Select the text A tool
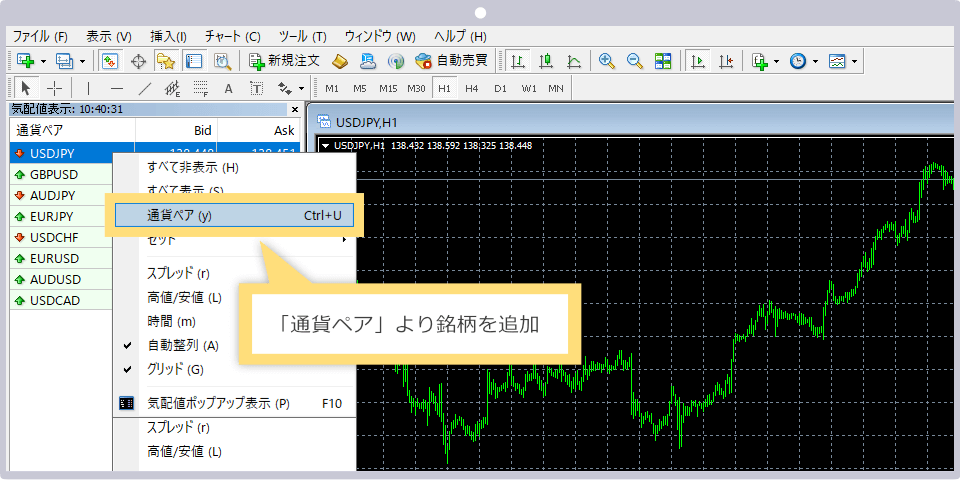 point(228,88)
